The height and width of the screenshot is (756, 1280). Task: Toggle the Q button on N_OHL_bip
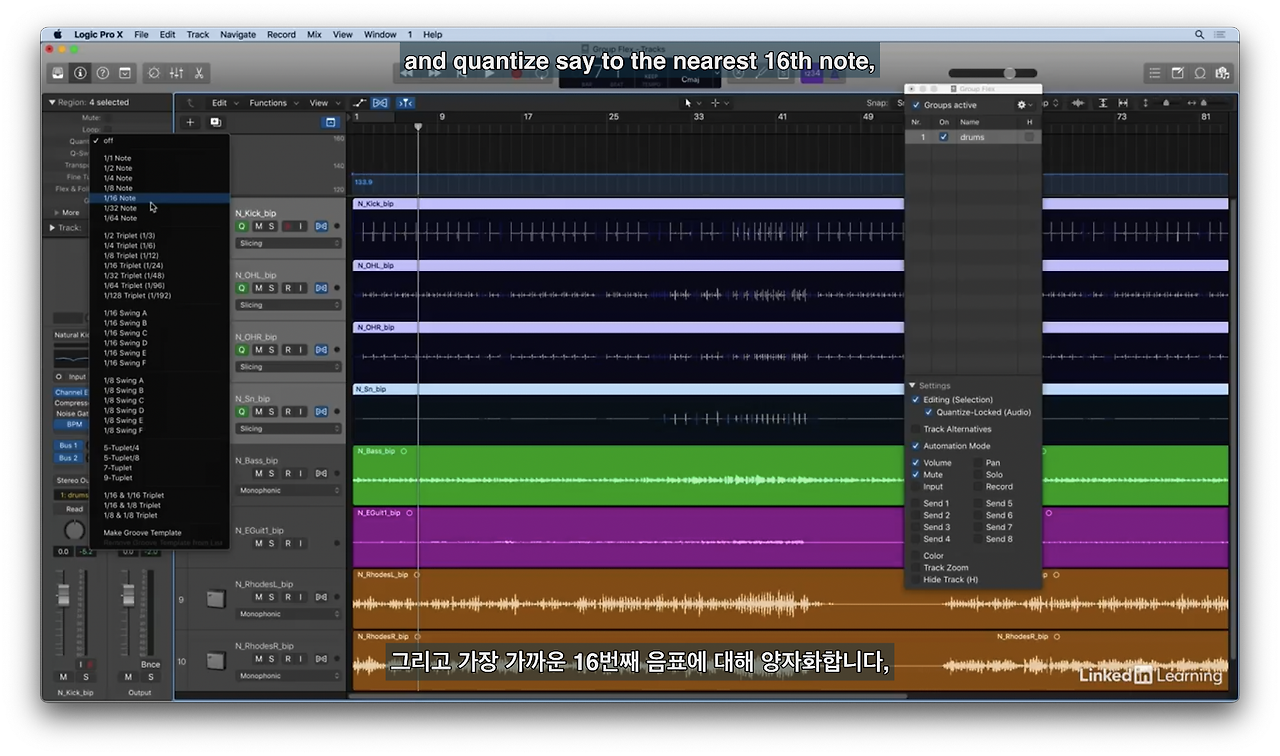click(241, 288)
